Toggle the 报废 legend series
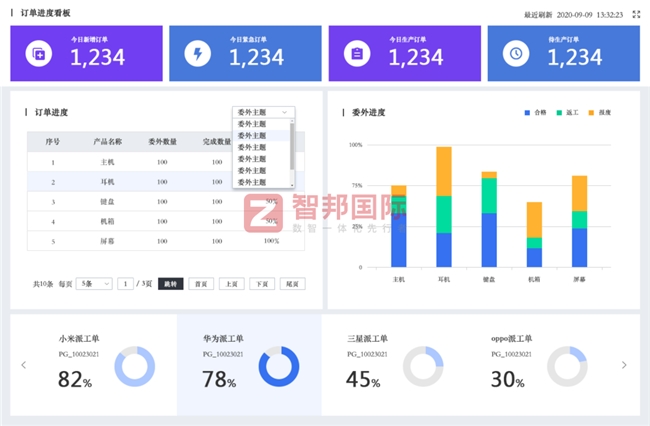 (x=600, y=113)
